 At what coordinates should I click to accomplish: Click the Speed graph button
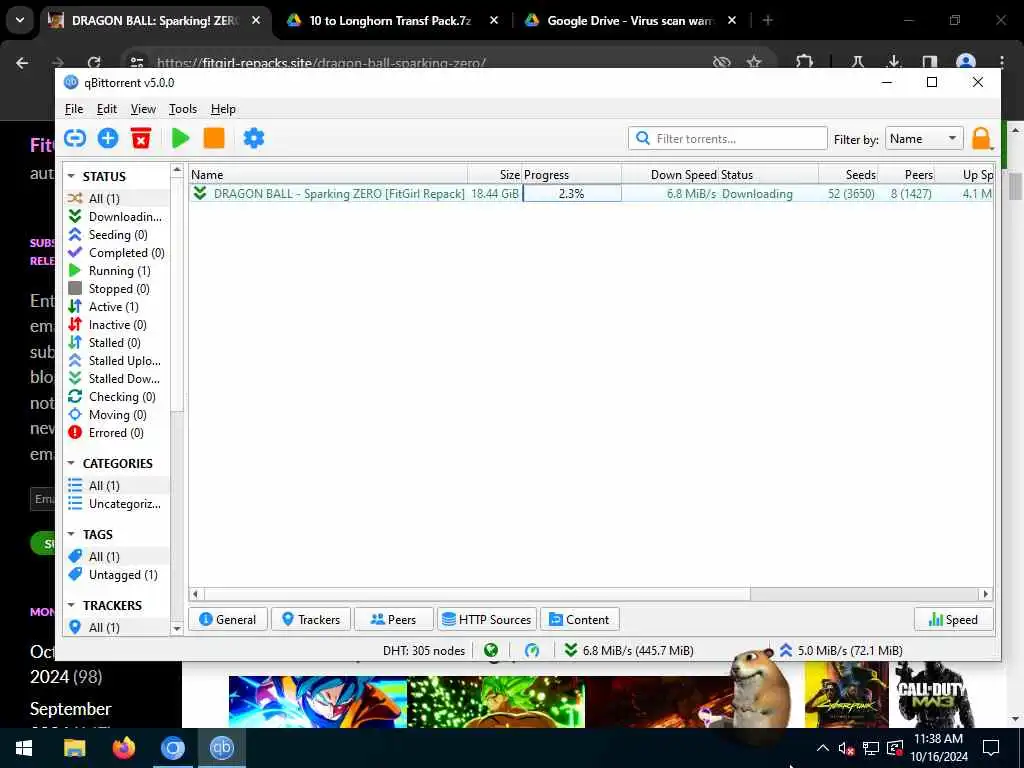coord(953,619)
